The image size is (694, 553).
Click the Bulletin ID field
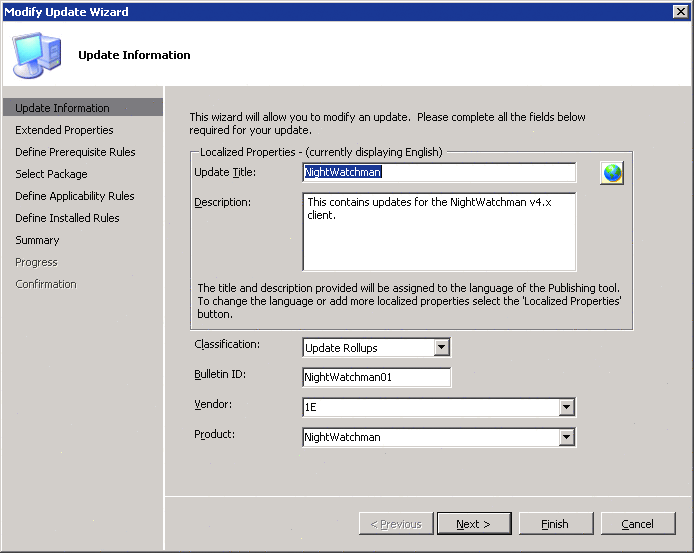(x=377, y=377)
